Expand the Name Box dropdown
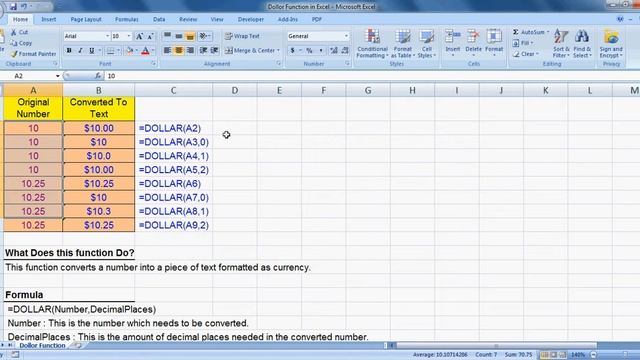Image resolution: width=640 pixels, height=360 pixels. coord(58,76)
